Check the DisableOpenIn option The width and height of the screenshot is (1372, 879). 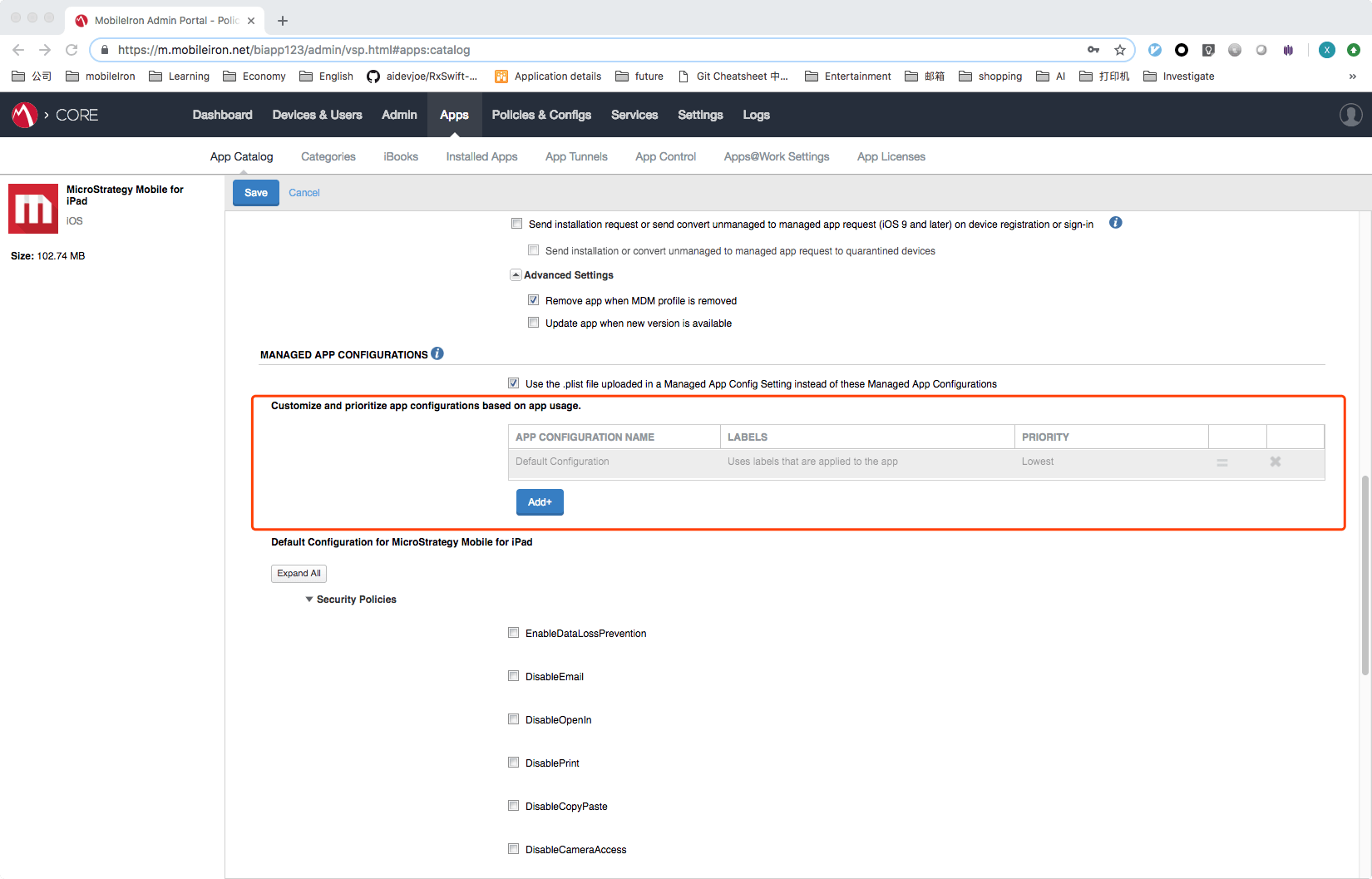514,719
